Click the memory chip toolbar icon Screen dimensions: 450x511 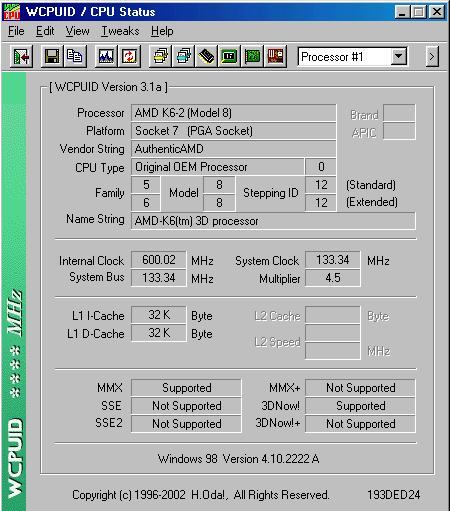tap(206, 56)
